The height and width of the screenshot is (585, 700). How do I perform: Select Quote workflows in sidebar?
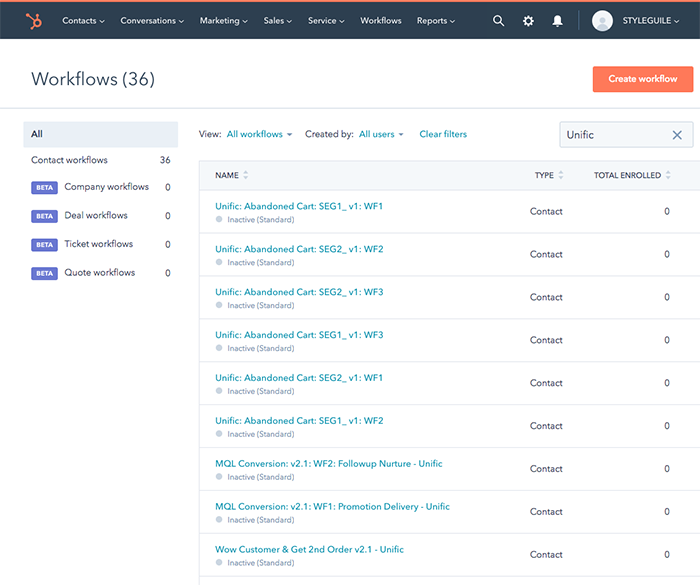click(x=99, y=272)
